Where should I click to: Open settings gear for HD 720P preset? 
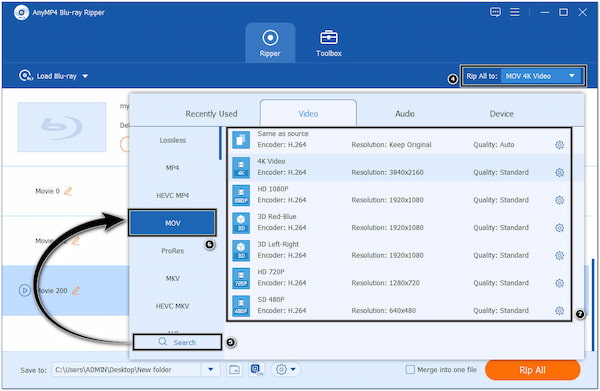click(559, 283)
